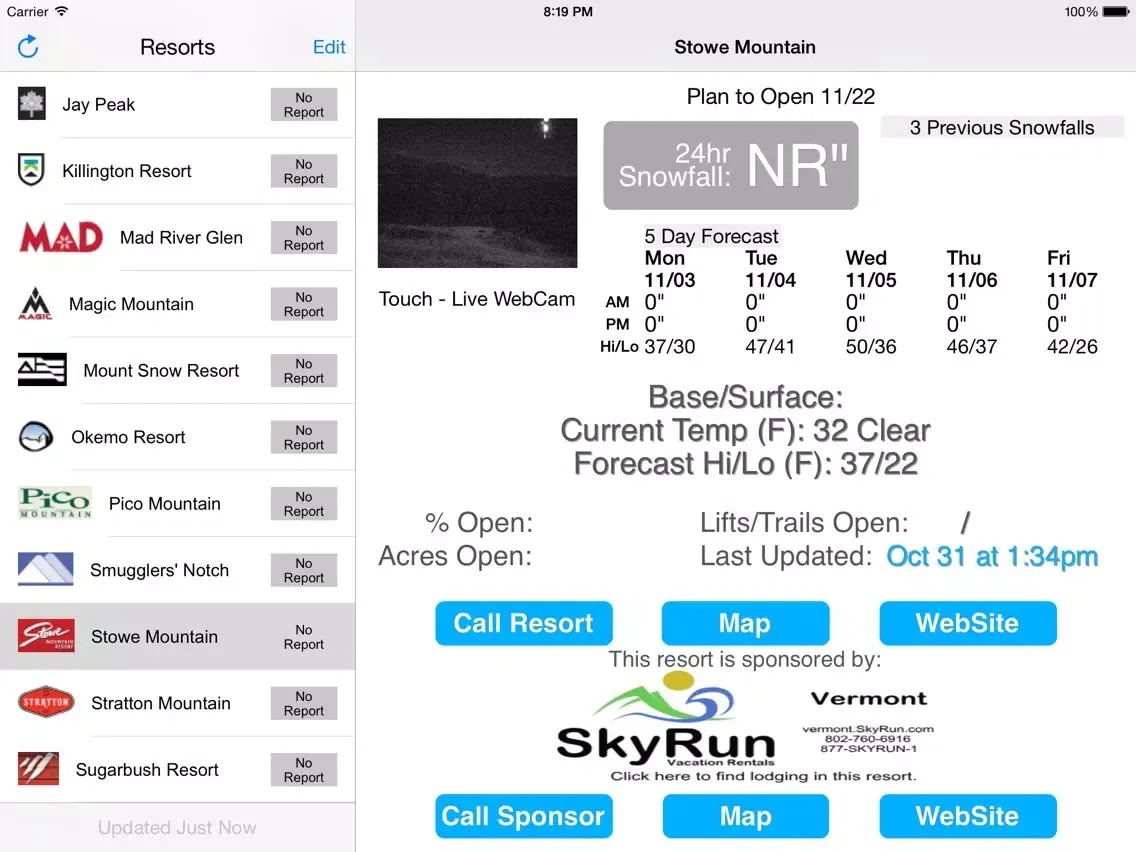Tap the Jay Peak maple leaf logo
Screen dimensions: 1136x852
(31, 104)
